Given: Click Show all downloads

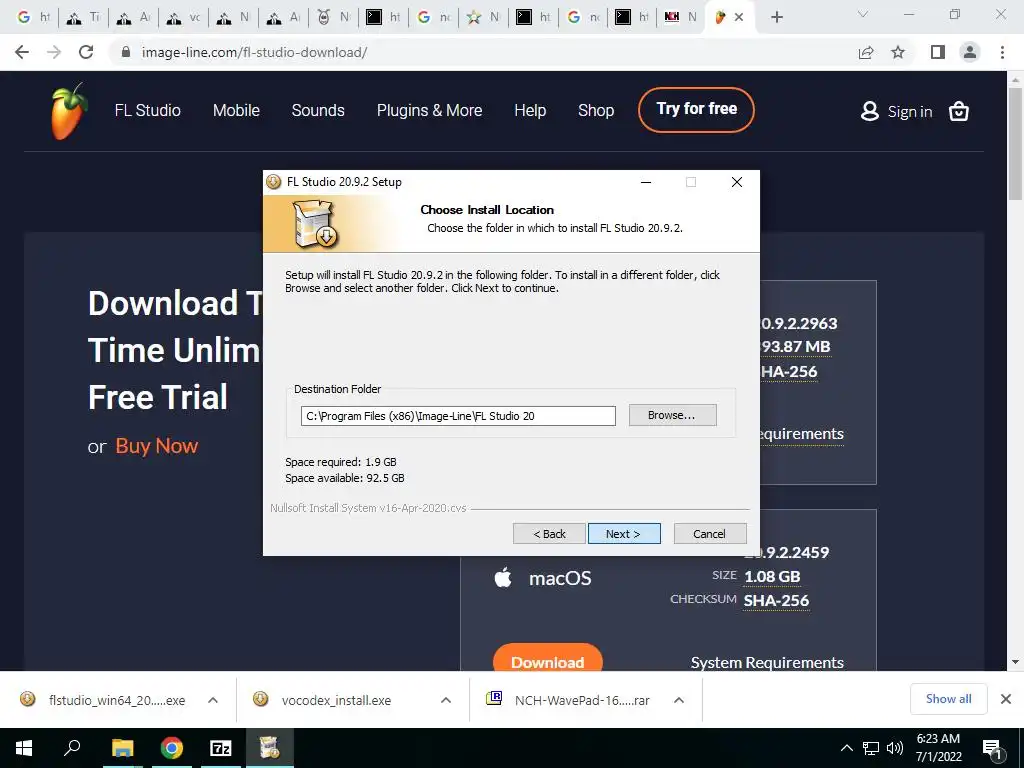Looking at the screenshot, I should click(x=948, y=699).
